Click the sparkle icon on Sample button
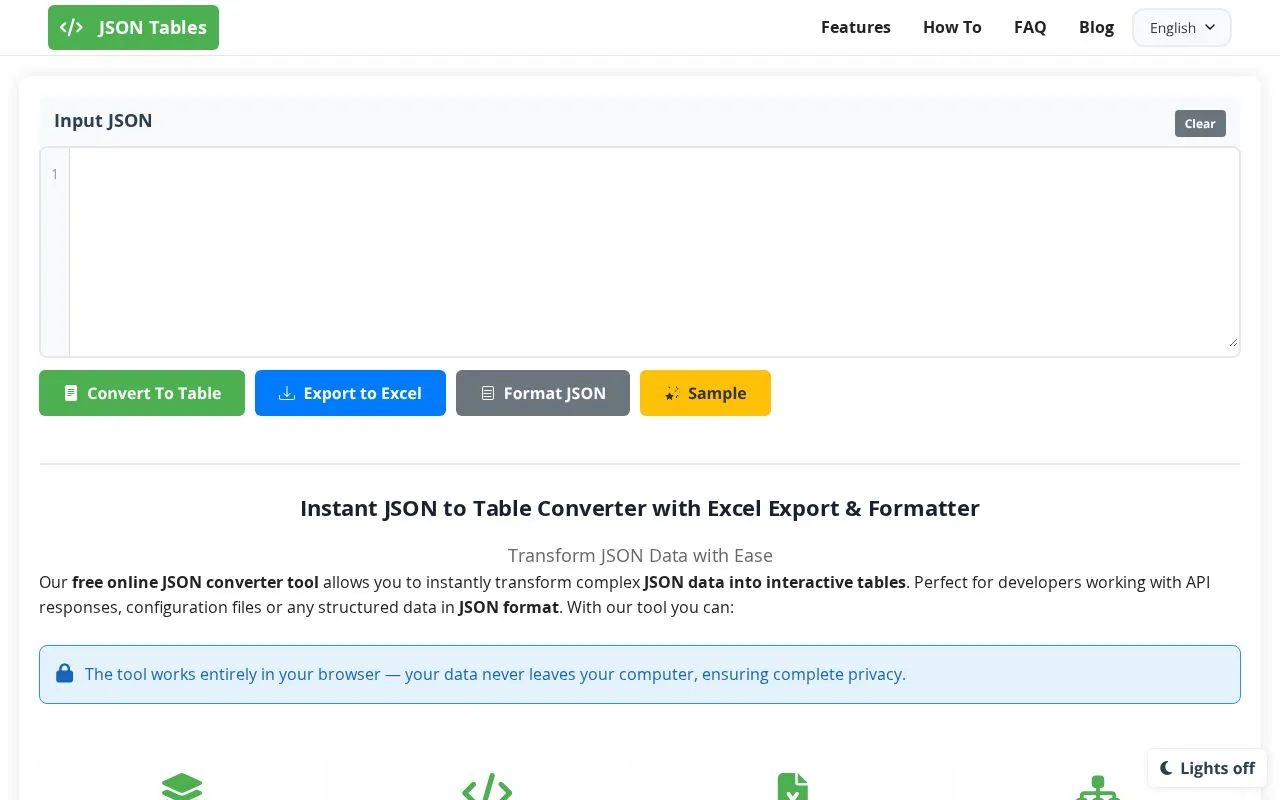Image resolution: width=1280 pixels, height=800 pixels. click(672, 393)
